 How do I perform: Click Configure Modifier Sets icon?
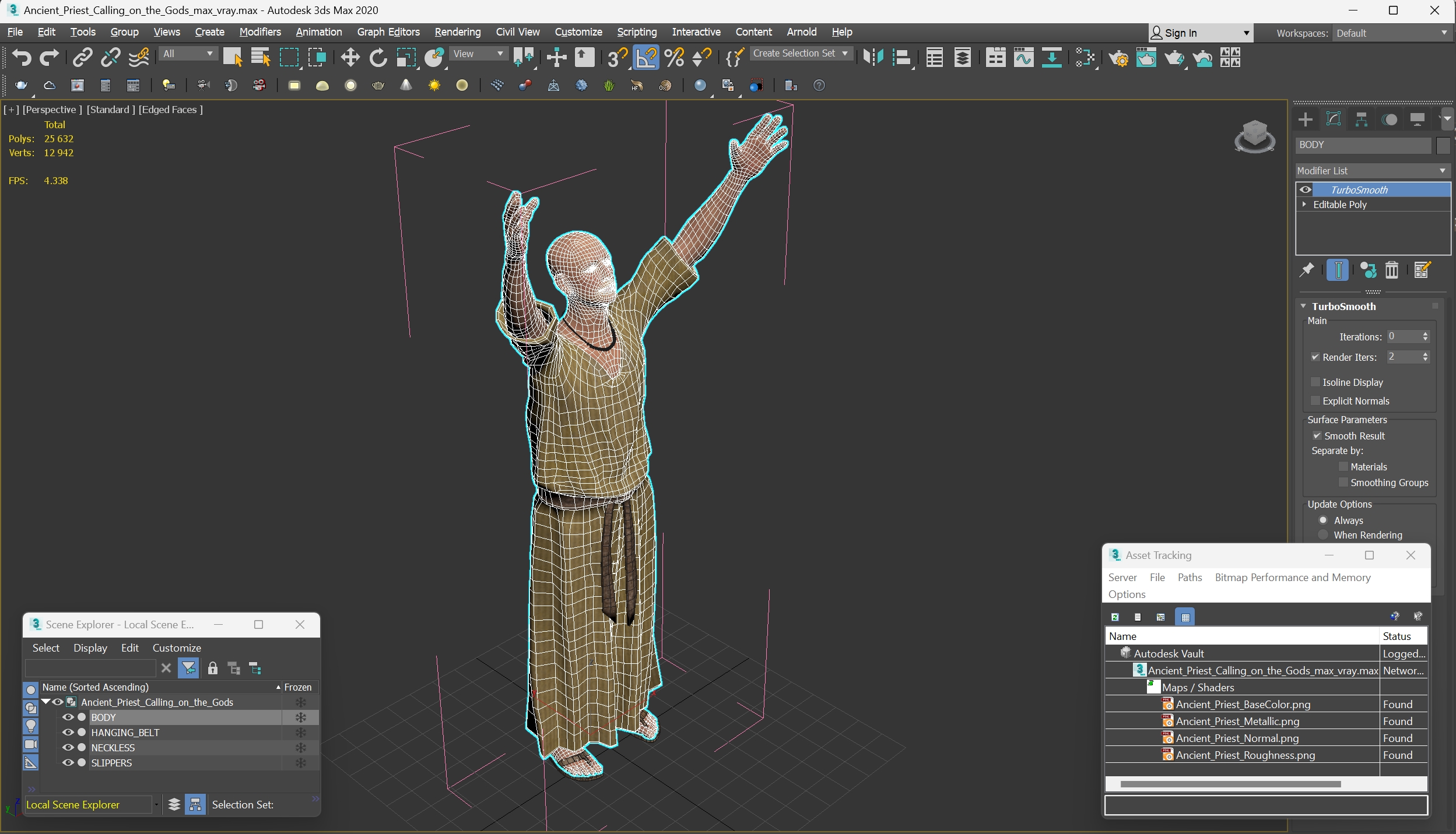(x=1422, y=270)
